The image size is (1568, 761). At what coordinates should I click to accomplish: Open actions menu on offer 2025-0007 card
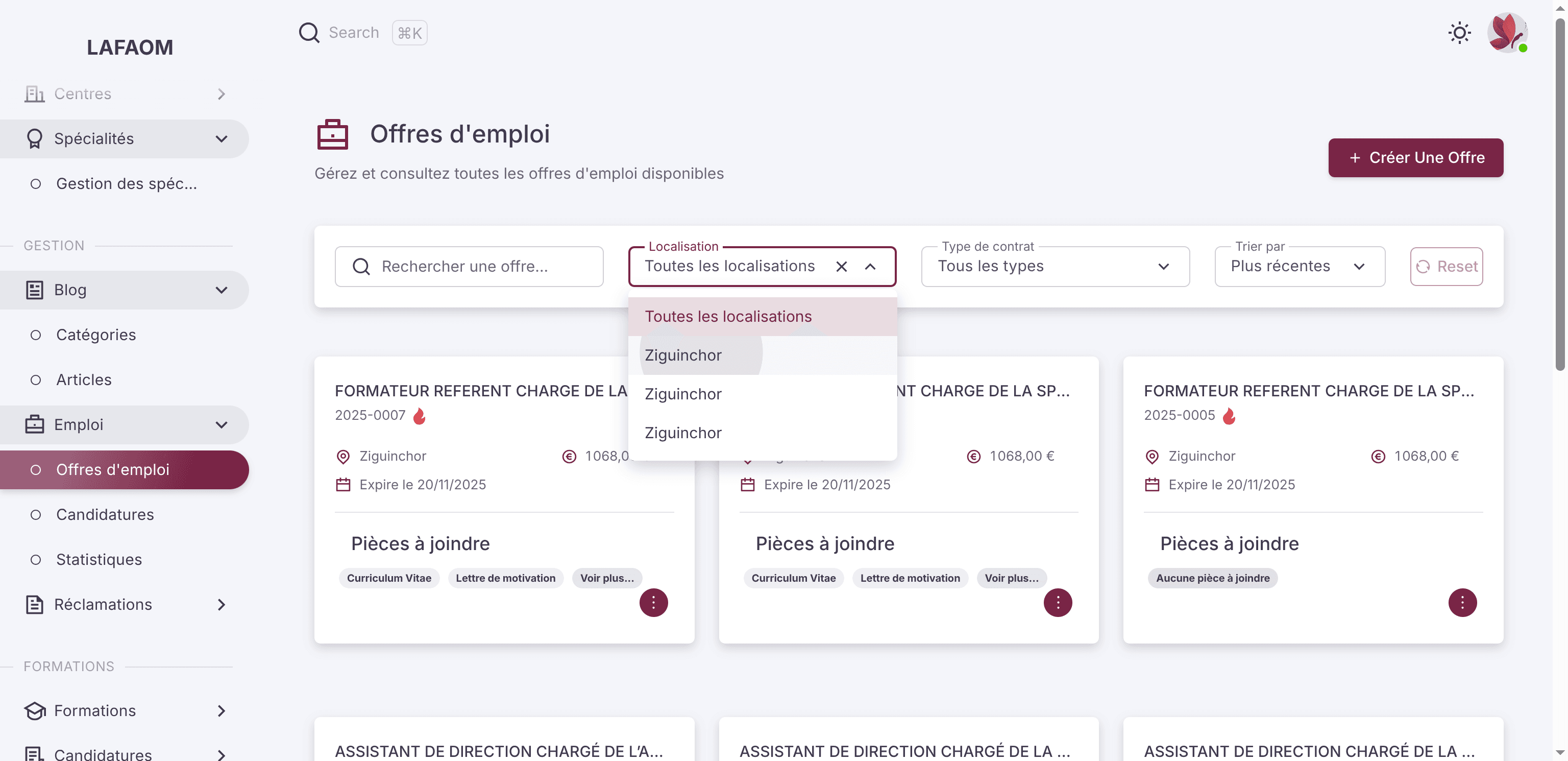653,603
